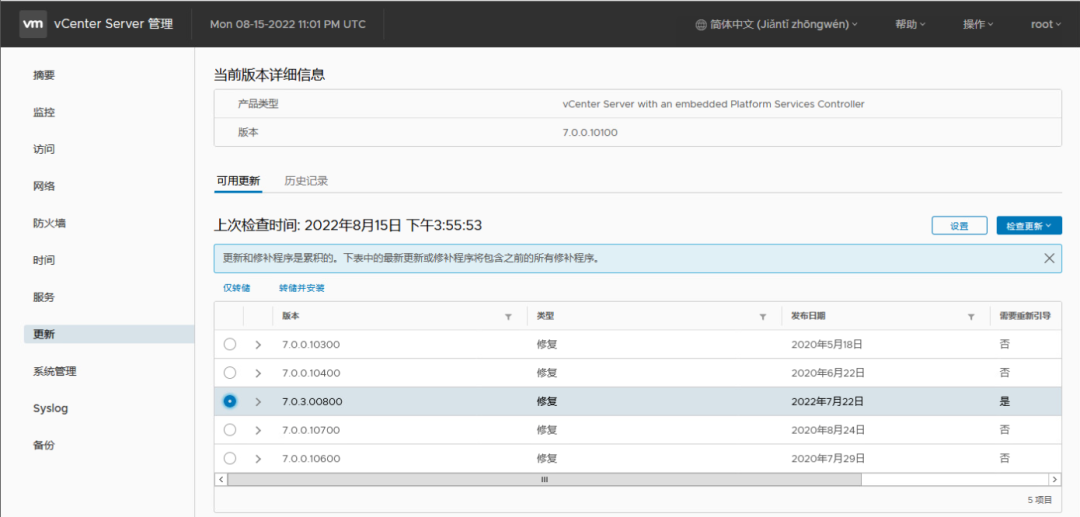Click the 仅转储 link

(237, 288)
